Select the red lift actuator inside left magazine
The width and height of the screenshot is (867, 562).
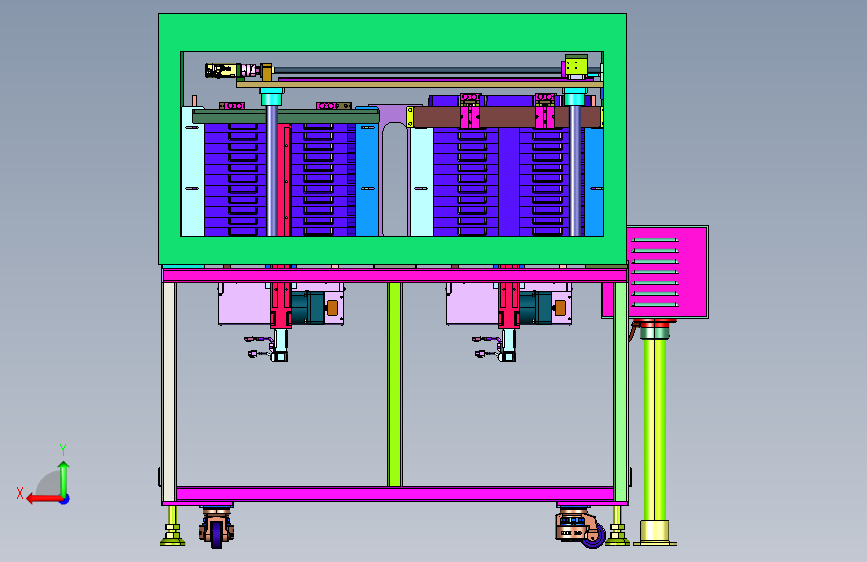click(x=284, y=181)
